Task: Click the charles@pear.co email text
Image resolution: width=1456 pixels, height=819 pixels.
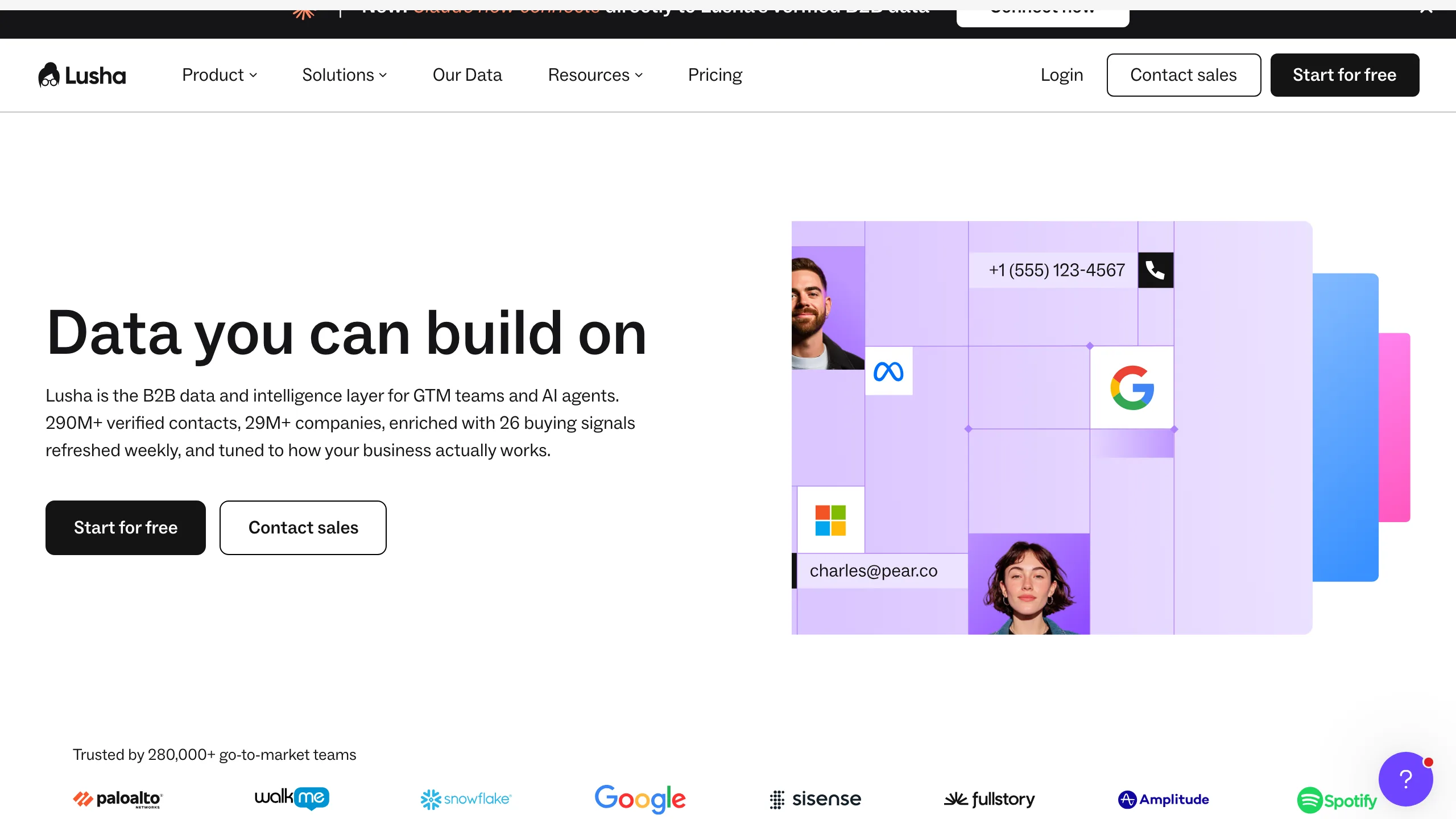Action: pyautogui.click(x=874, y=570)
